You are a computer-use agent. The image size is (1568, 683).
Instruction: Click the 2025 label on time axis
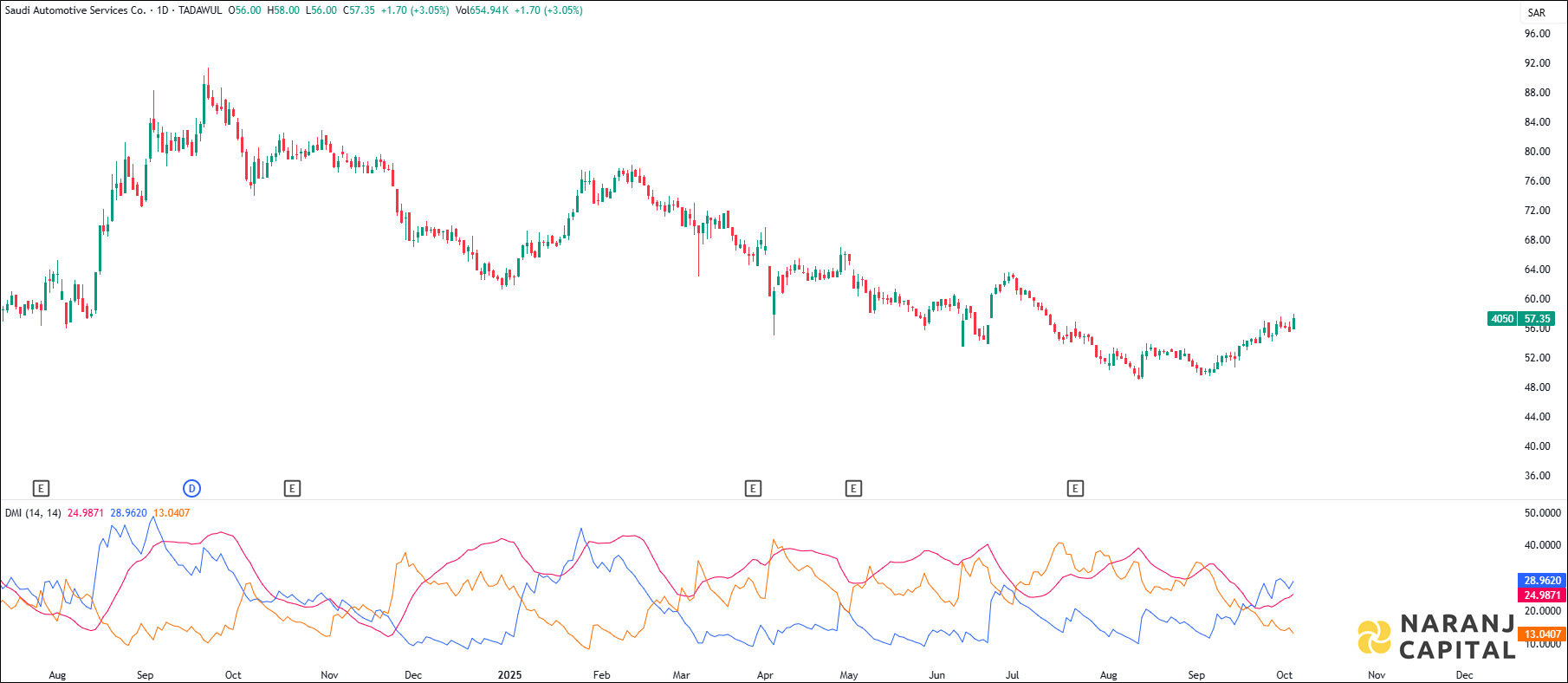(509, 675)
